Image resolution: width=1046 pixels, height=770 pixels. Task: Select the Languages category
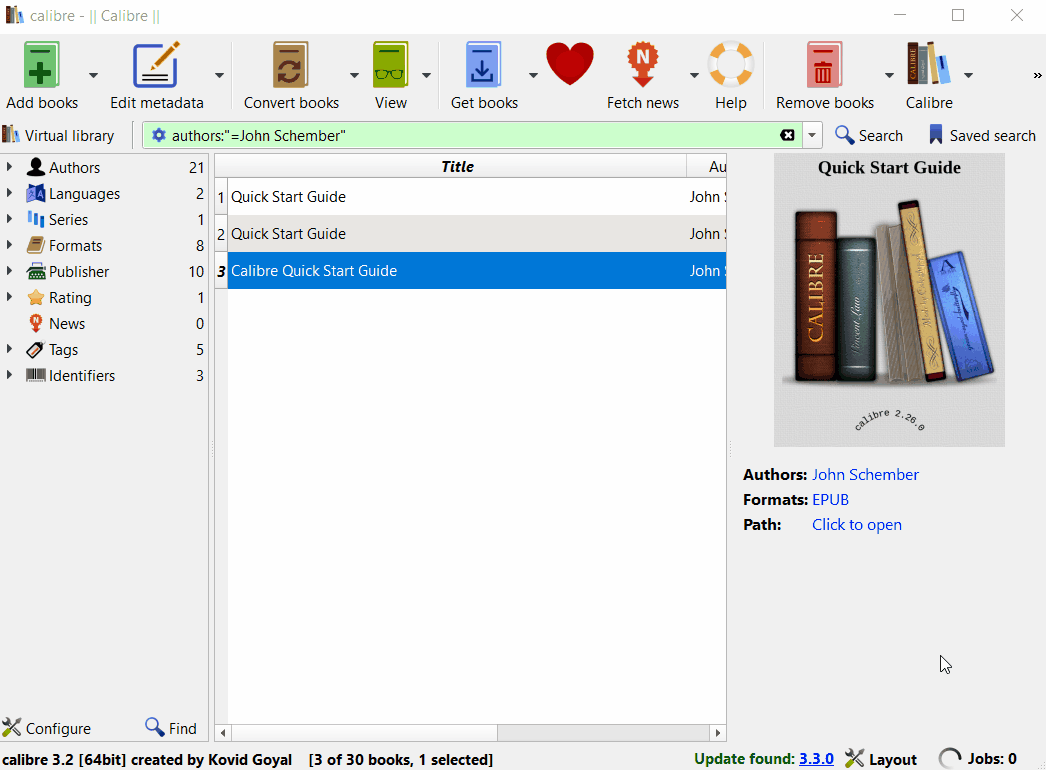tap(84, 194)
